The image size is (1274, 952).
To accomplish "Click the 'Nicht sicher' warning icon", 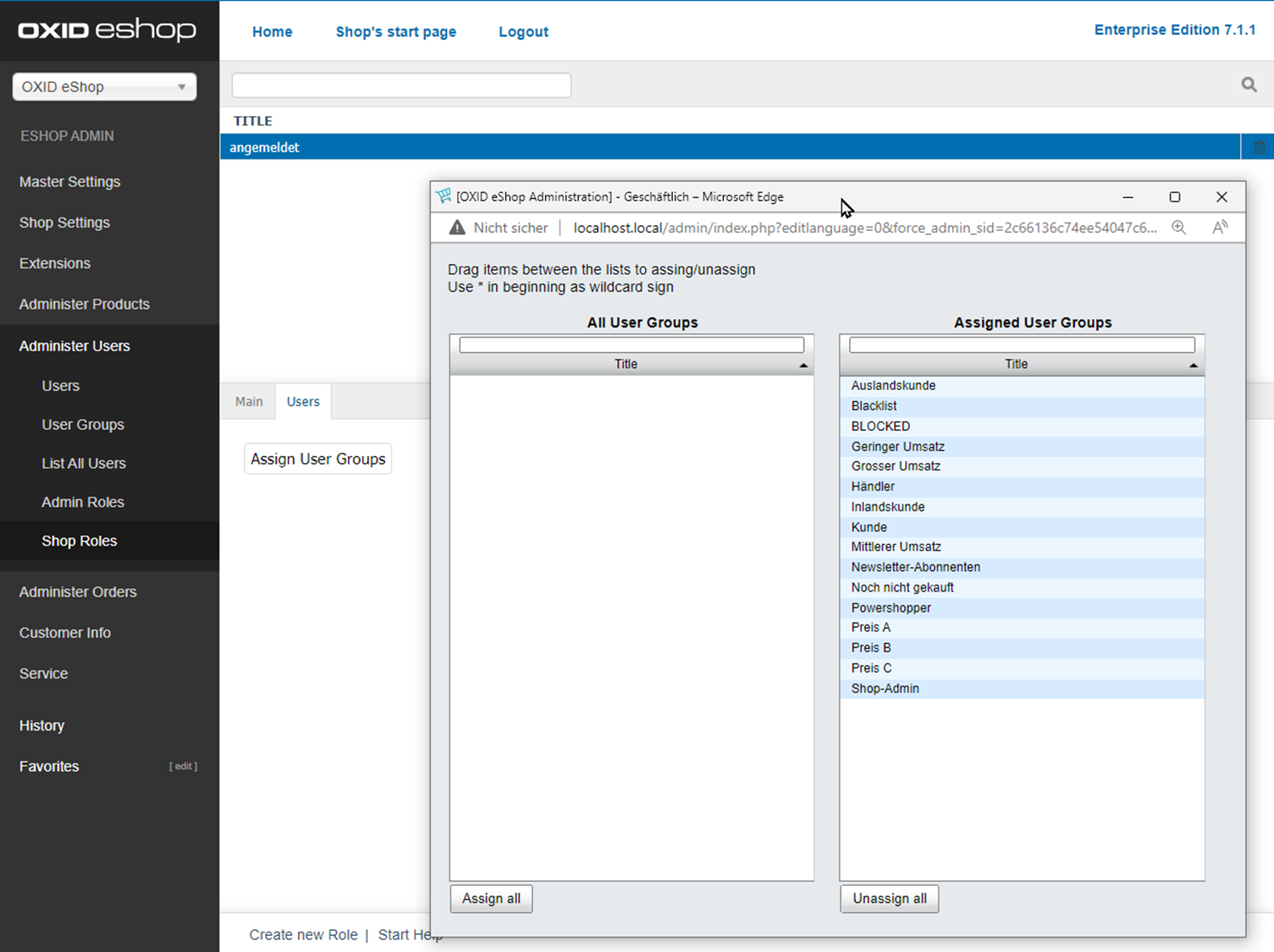I will 457,228.
